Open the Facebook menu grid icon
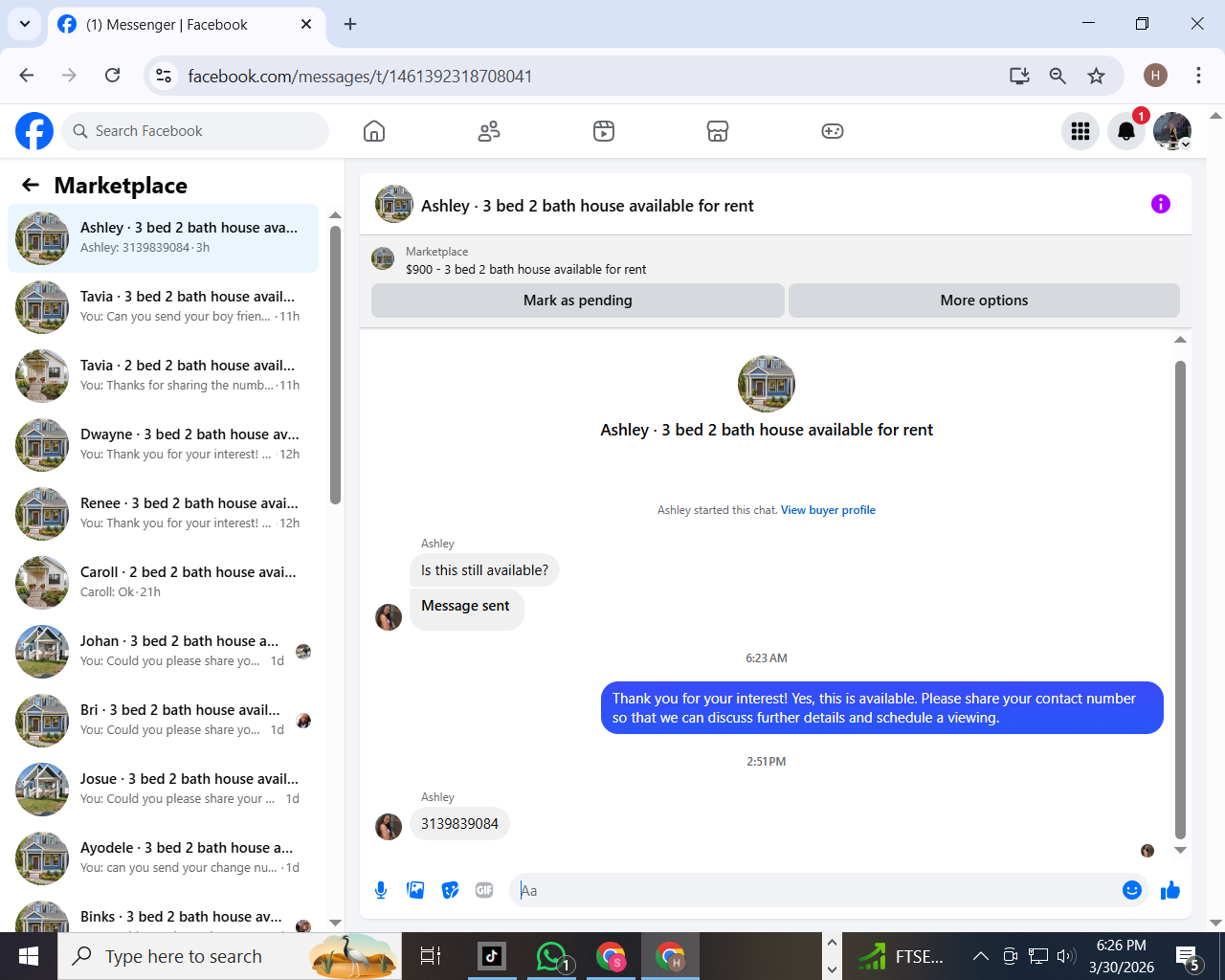This screenshot has width=1225, height=980. coord(1080,131)
